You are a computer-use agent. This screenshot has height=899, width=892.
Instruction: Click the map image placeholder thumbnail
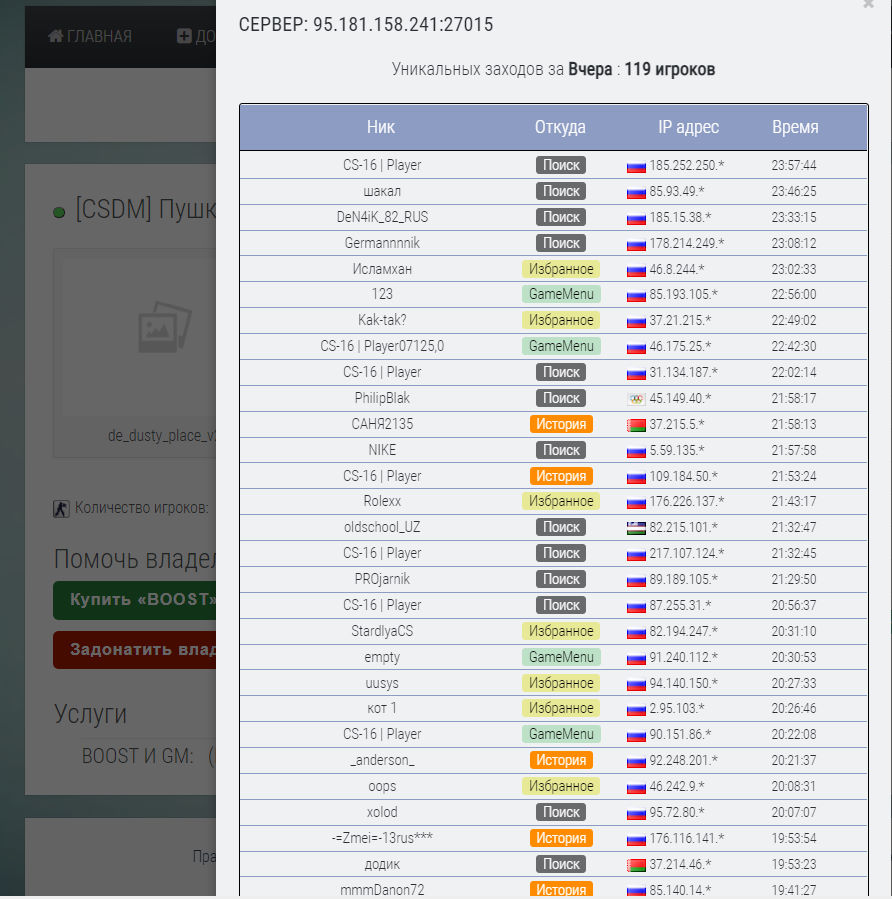[165, 327]
